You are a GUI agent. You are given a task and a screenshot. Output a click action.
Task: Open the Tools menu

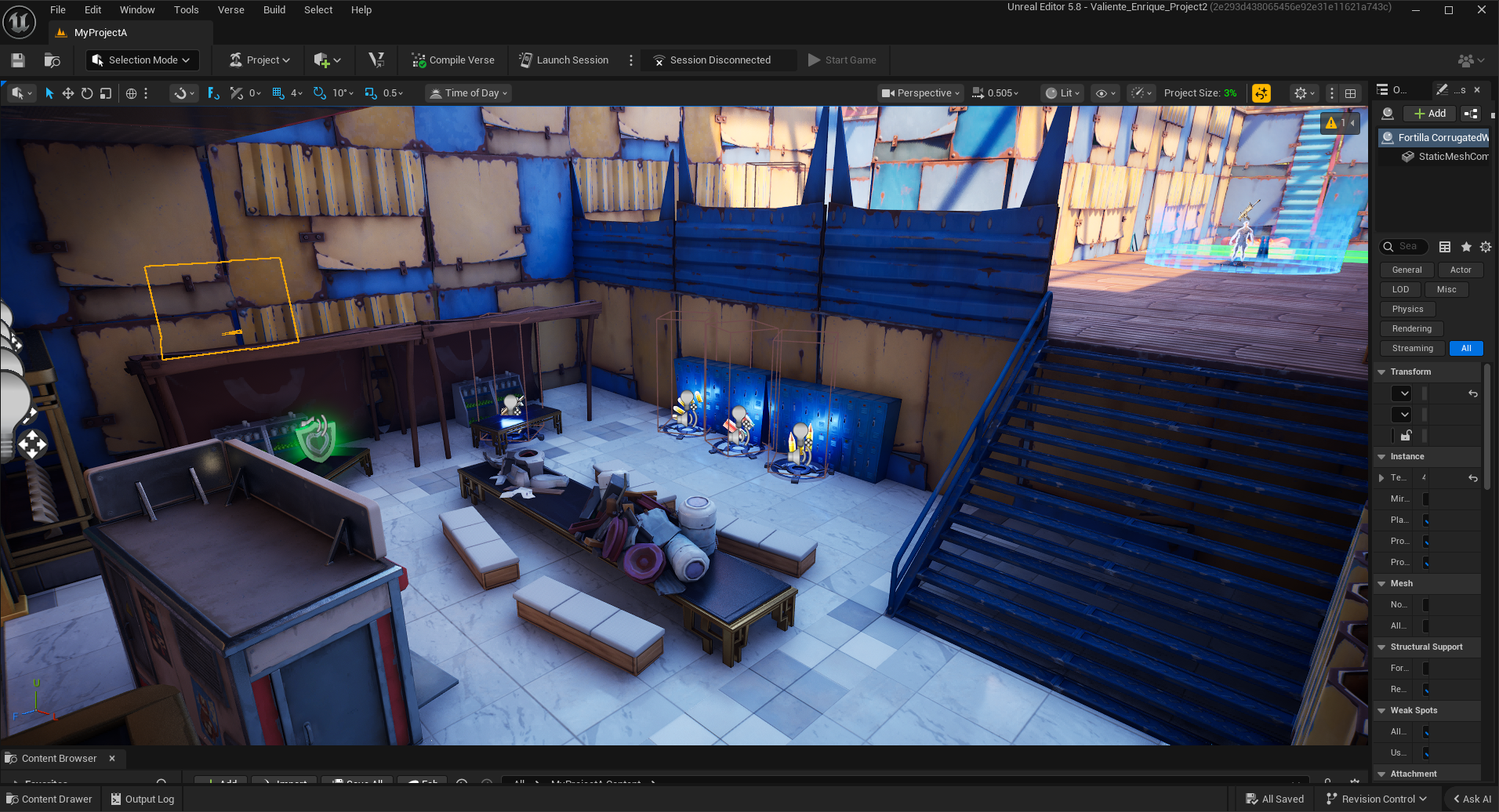pyautogui.click(x=187, y=10)
